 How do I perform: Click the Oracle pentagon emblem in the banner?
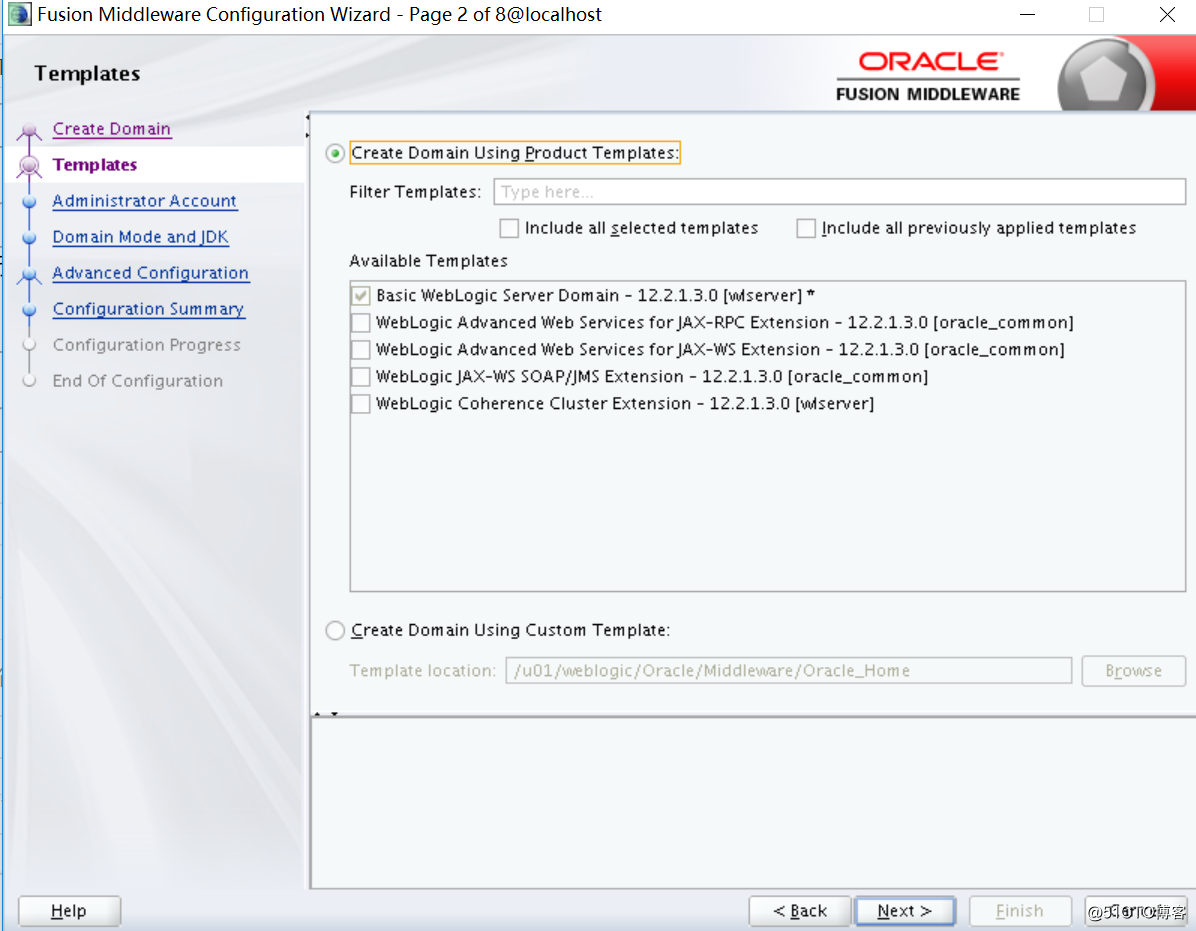1104,76
